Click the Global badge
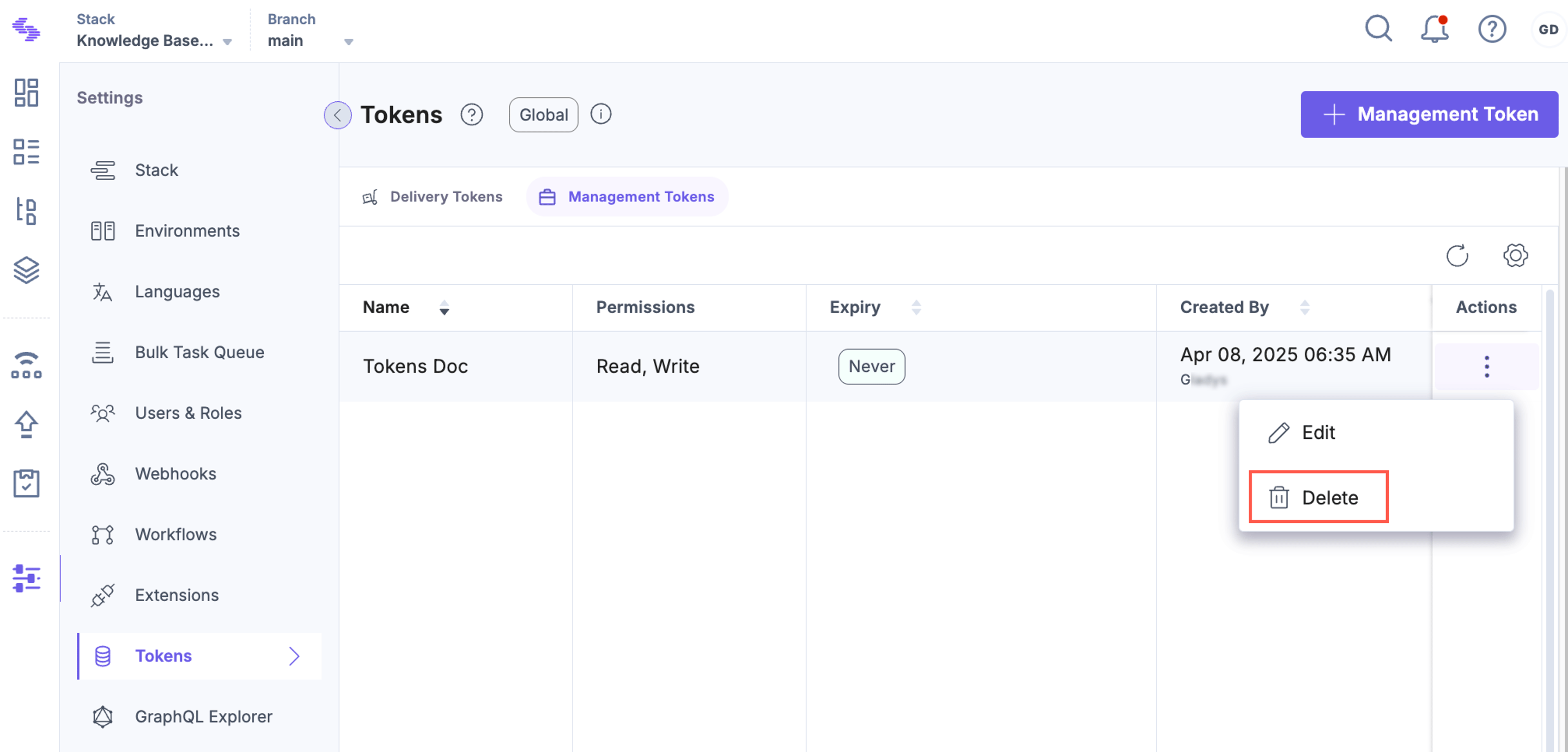This screenshot has height=752, width=1568. coord(543,114)
